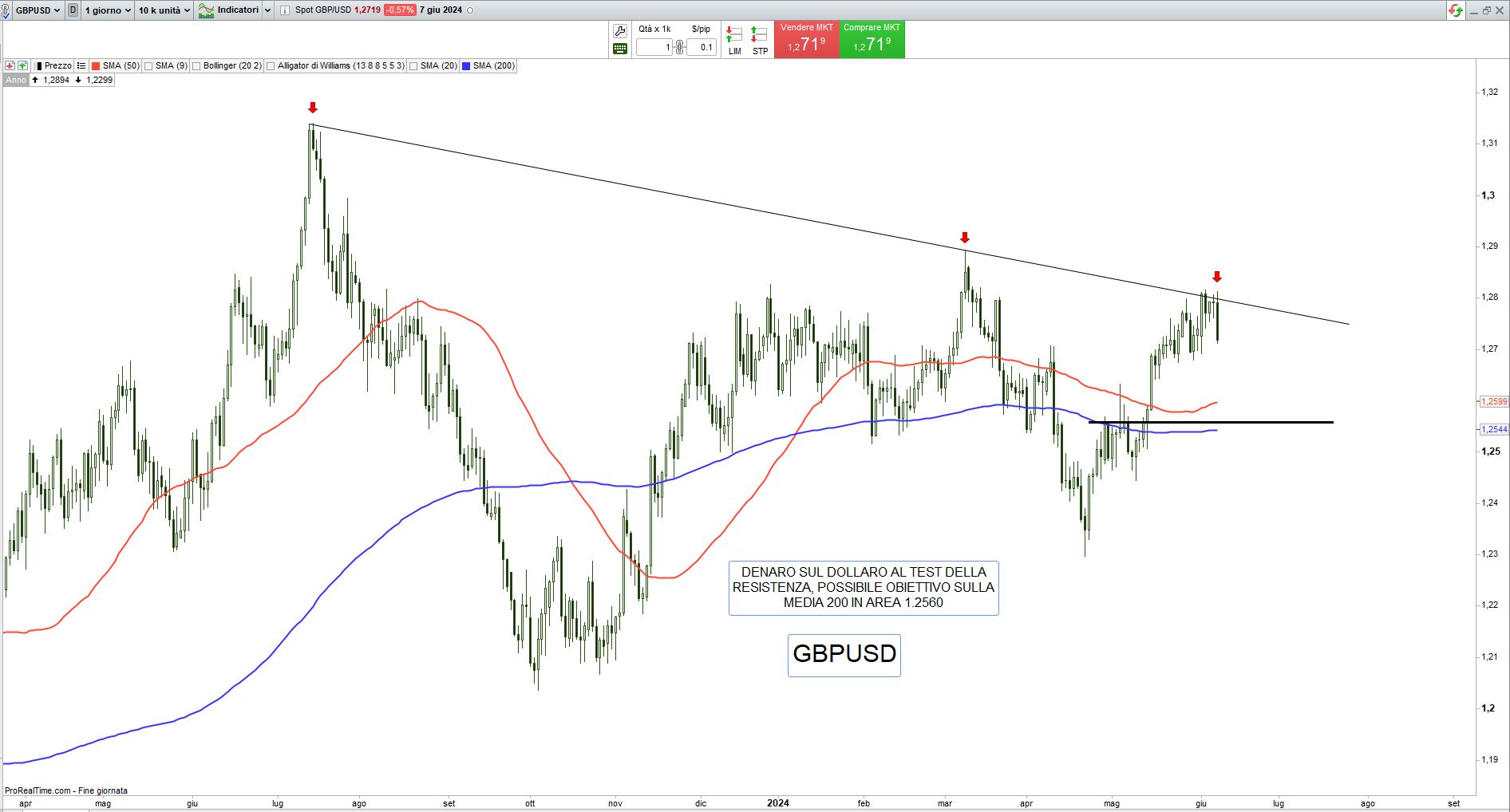Enable the Bollinger (20 2) checkbox
The height and width of the screenshot is (812, 1510).
click(x=196, y=66)
